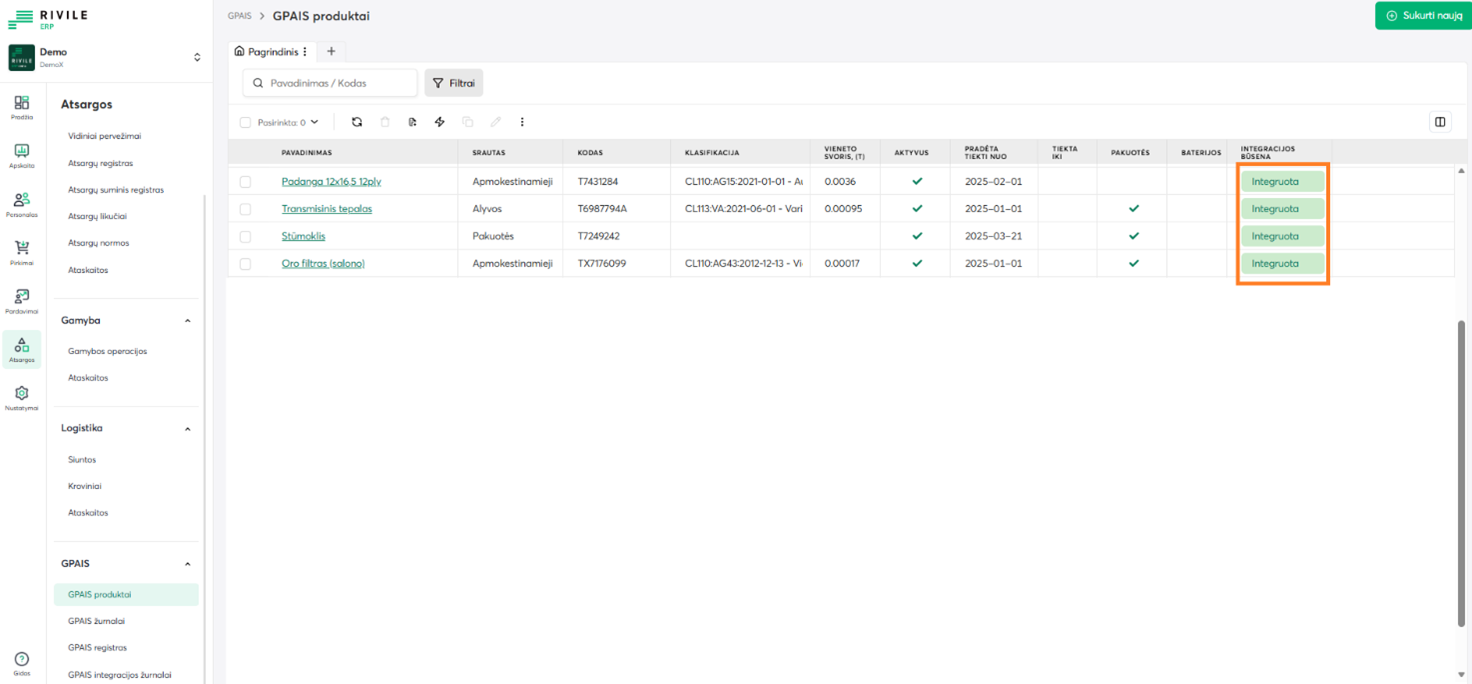
Task: Toggle the column layout icon at table right
Action: pyautogui.click(x=1440, y=122)
